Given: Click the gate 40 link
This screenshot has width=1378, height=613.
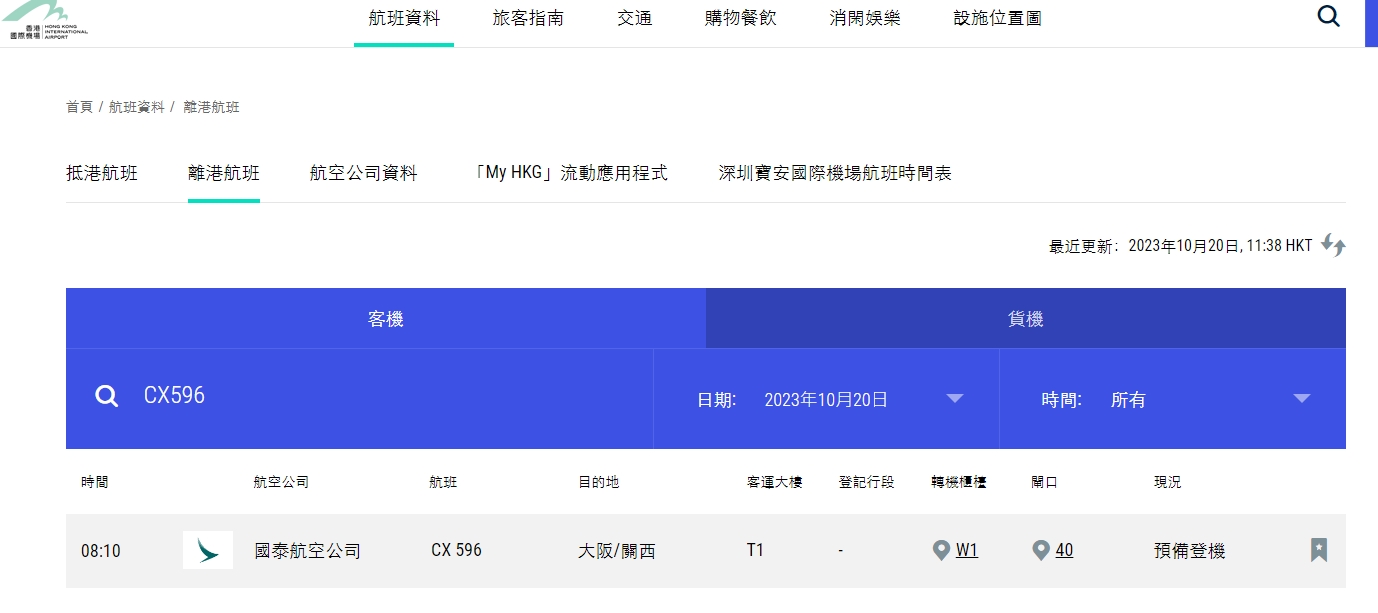Looking at the screenshot, I should coord(1064,550).
